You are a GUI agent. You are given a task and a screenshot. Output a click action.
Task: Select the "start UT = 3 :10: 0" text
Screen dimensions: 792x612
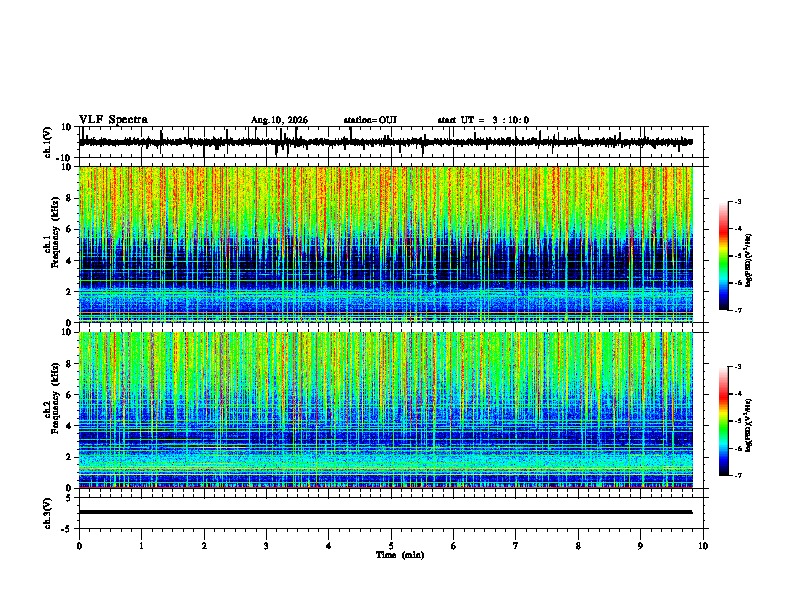483,120
